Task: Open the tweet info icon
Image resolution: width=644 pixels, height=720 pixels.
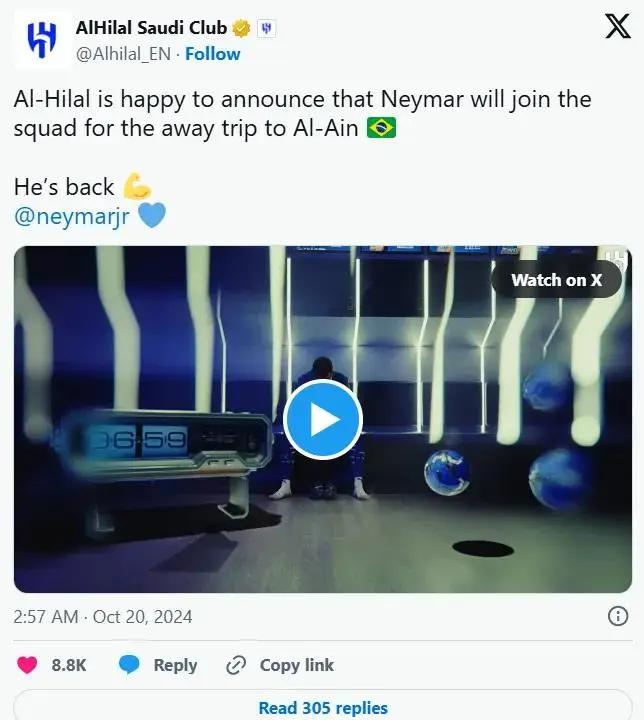Action: [618, 616]
